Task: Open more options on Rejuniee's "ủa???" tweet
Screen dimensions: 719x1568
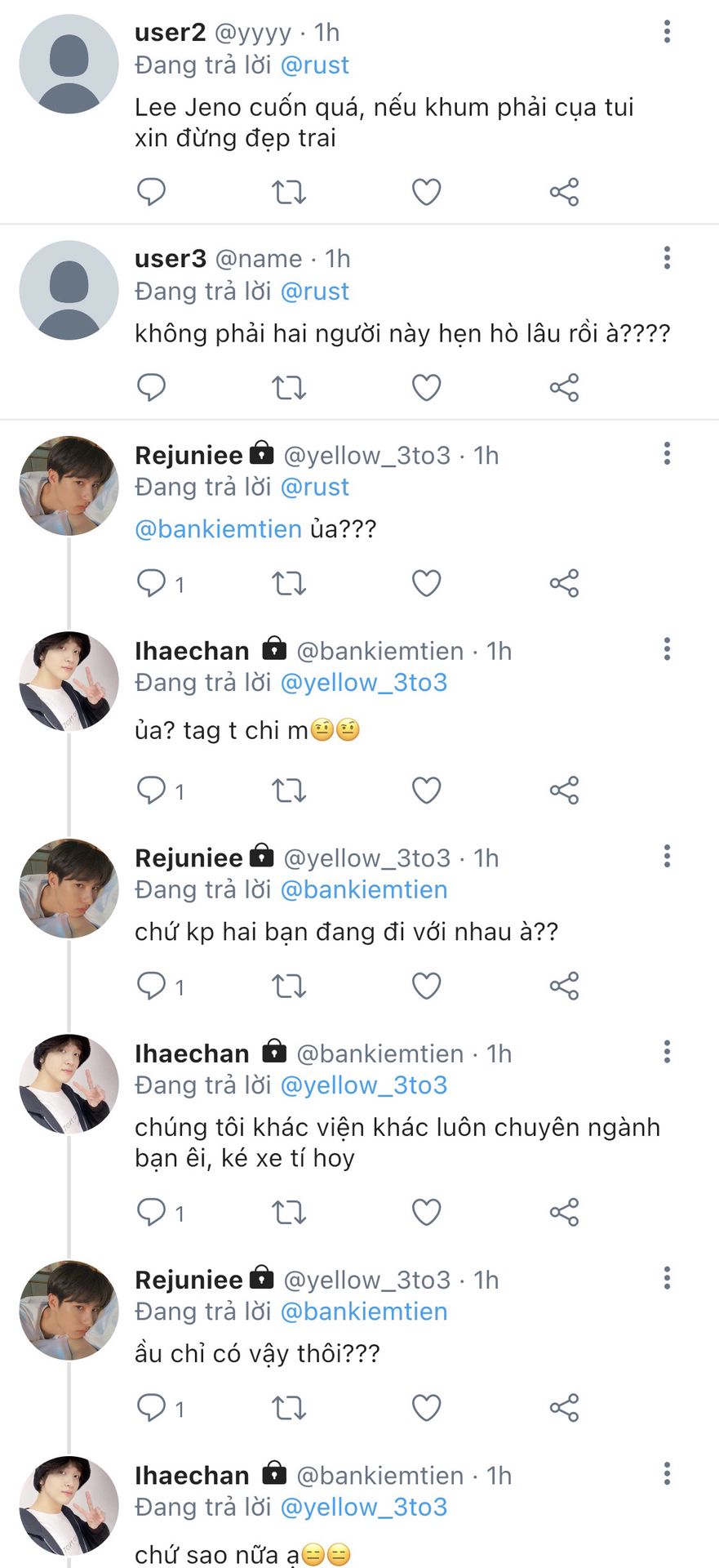Action: coord(667,453)
